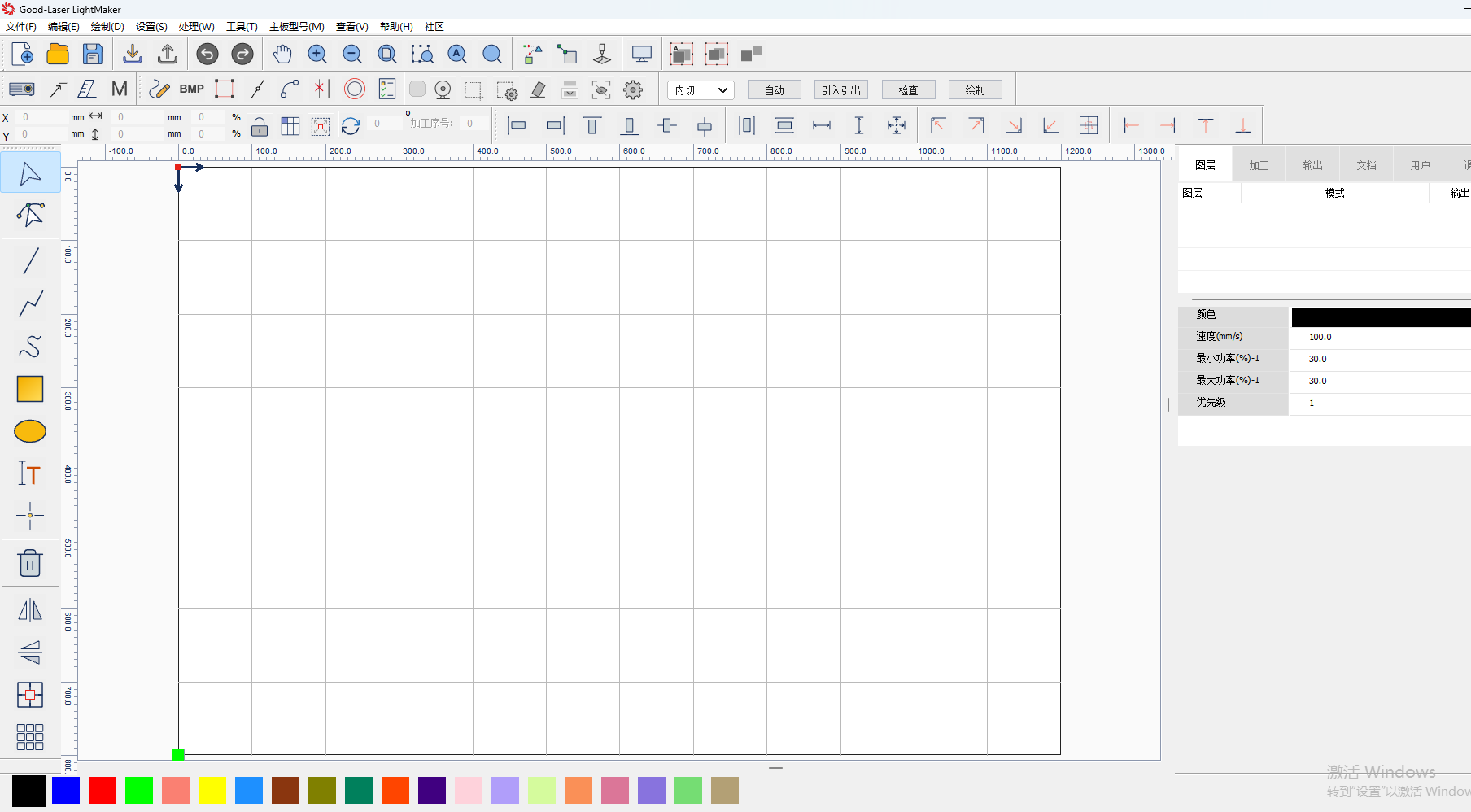Click the zoom in magnifier
The width and height of the screenshot is (1471, 812).
tap(317, 55)
